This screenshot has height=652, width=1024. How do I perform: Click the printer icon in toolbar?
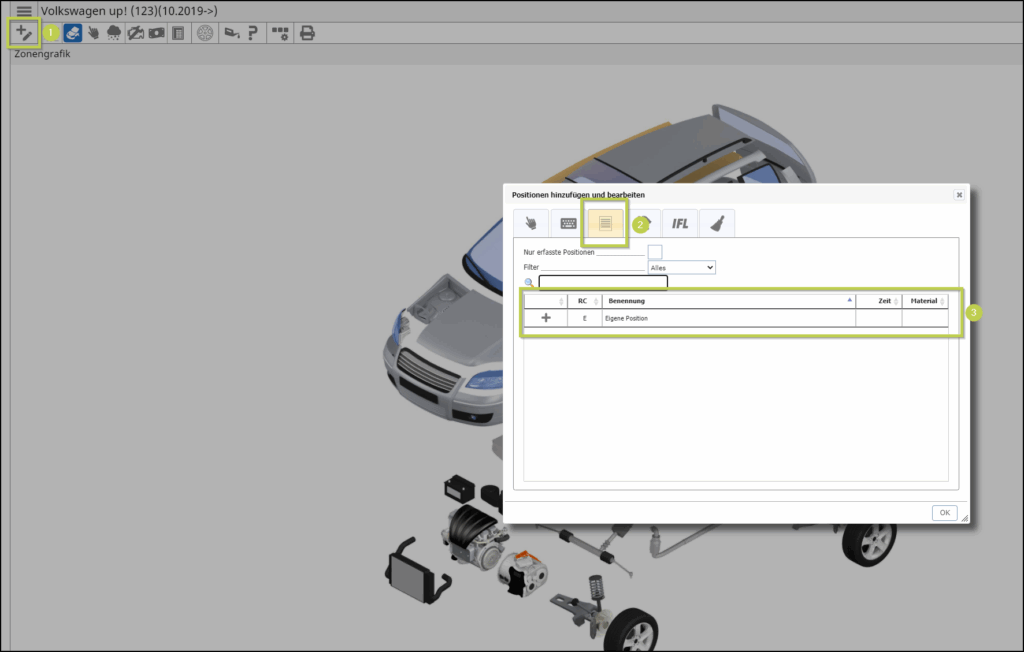pyautogui.click(x=308, y=33)
